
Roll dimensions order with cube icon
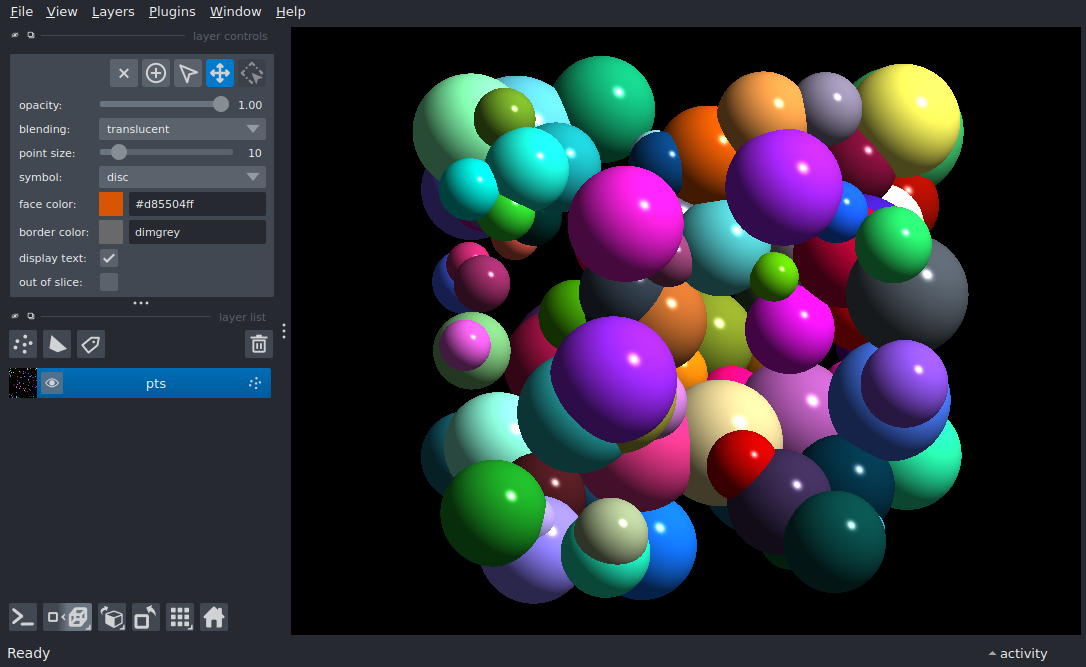(x=112, y=617)
